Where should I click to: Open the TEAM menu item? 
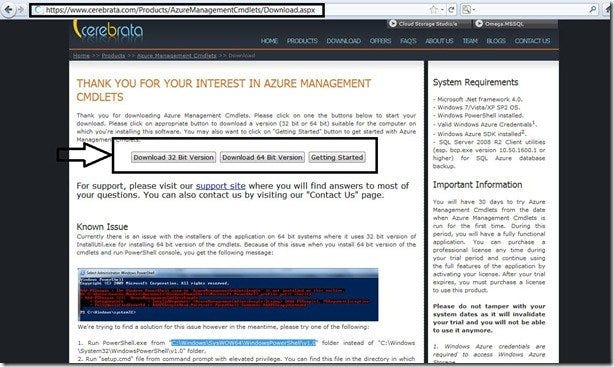[x=470, y=41]
